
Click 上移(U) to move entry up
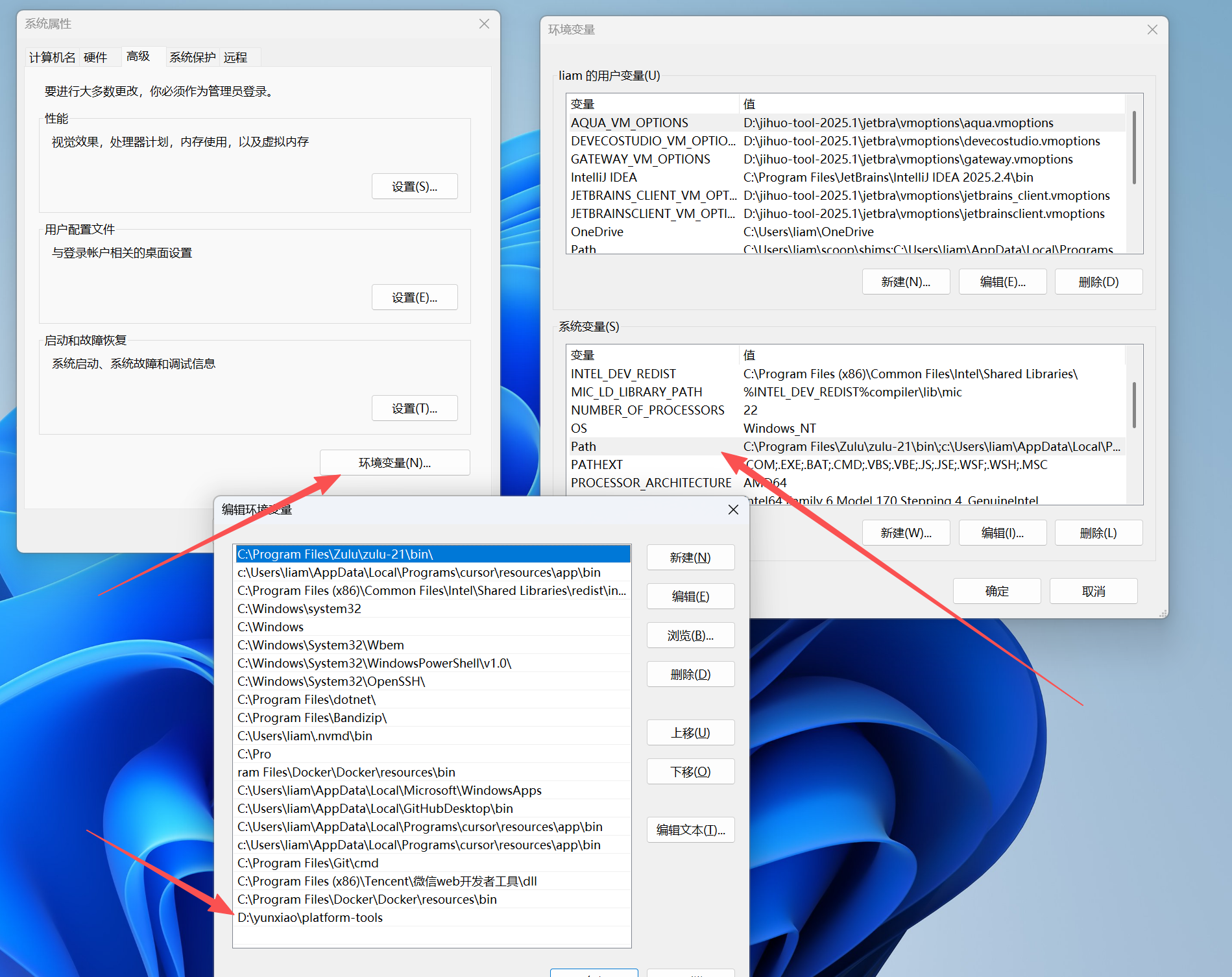click(x=690, y=733)
